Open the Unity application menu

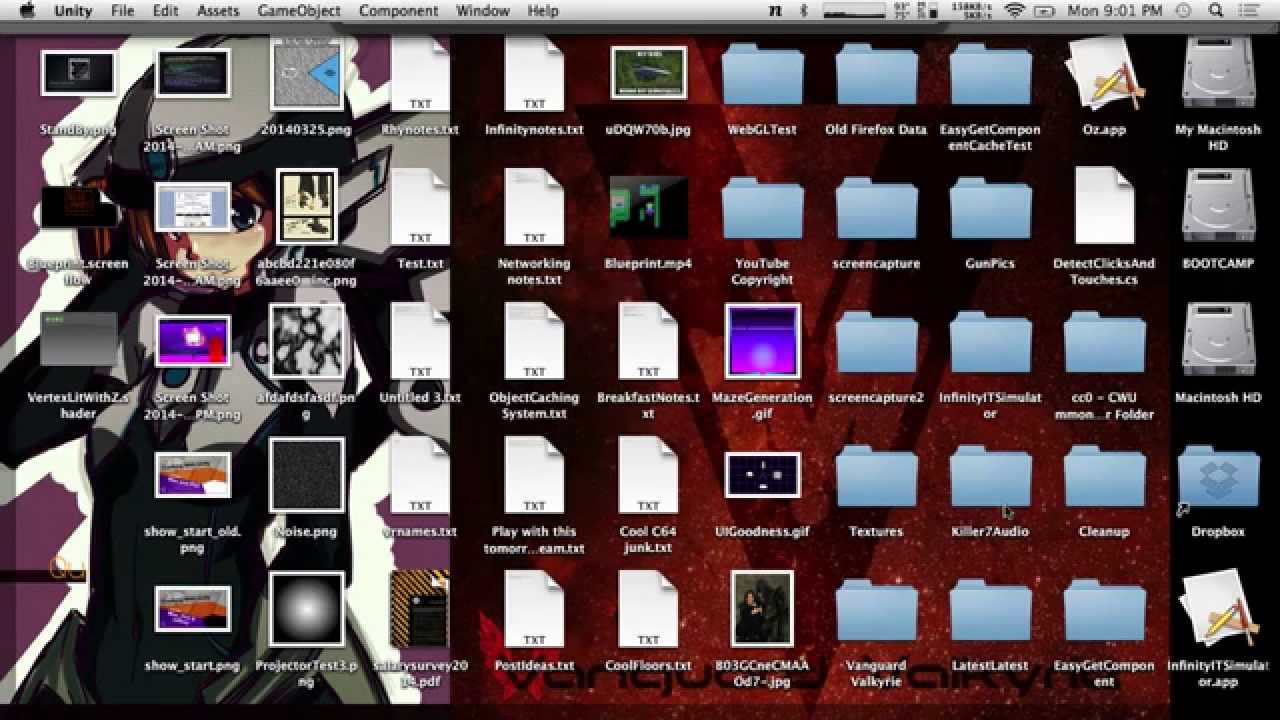[x=72, y=11]
